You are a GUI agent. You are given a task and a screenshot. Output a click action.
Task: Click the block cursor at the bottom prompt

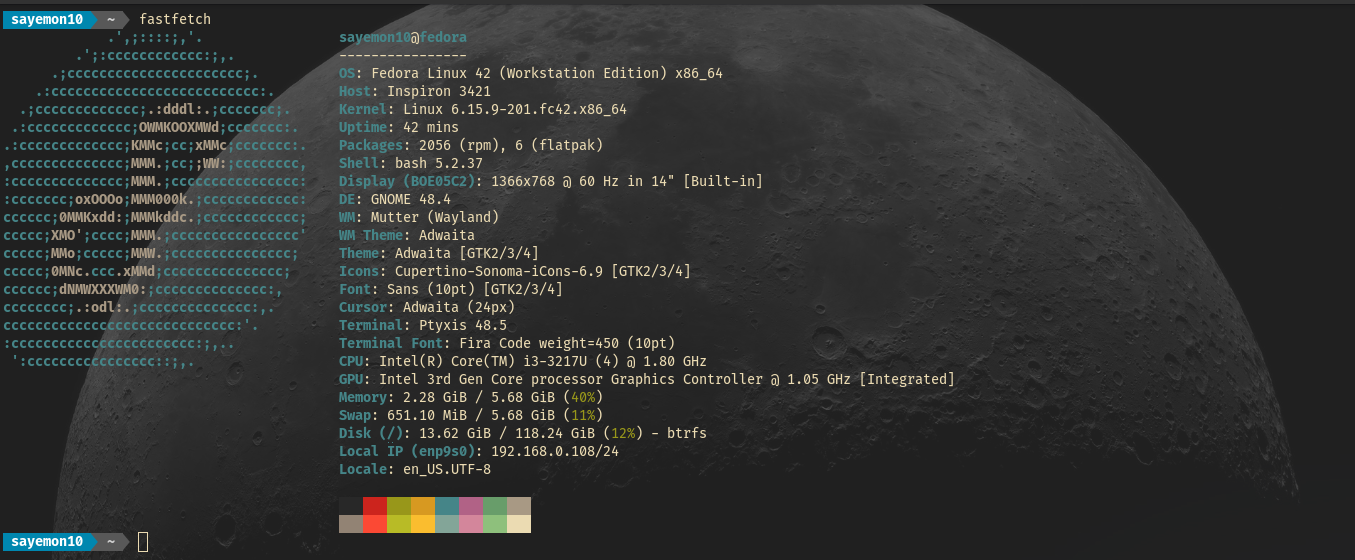143,541
